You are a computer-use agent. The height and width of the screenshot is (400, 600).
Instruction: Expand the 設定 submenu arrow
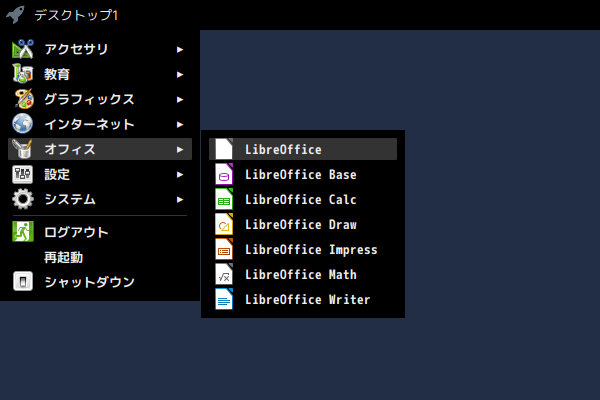point(180,175)
